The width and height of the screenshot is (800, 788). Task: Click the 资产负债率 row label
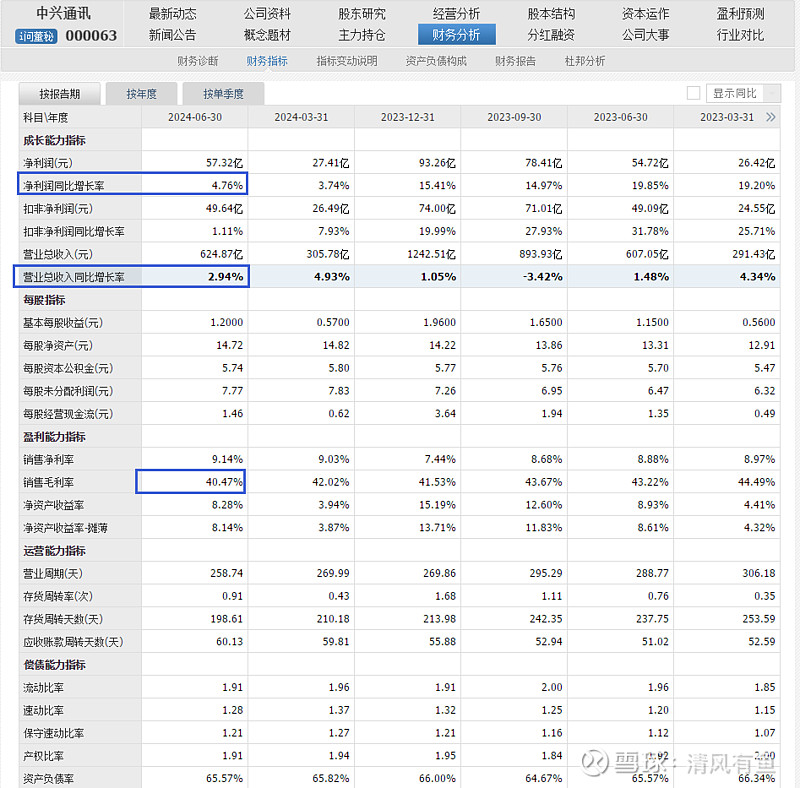pyautogui.click(x=48, y=779)
